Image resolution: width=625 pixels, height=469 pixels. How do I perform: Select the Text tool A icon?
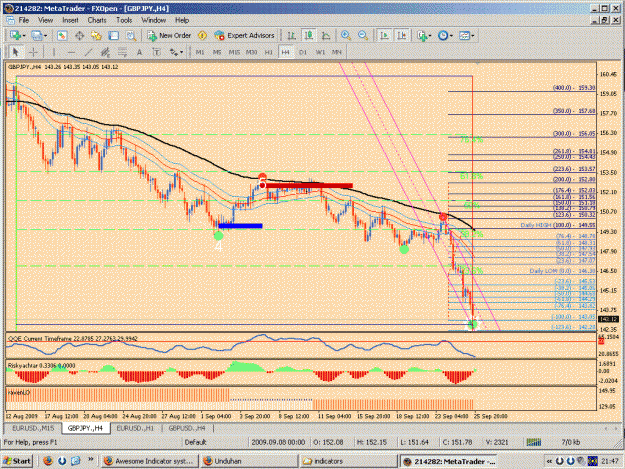tap(139, 52)
